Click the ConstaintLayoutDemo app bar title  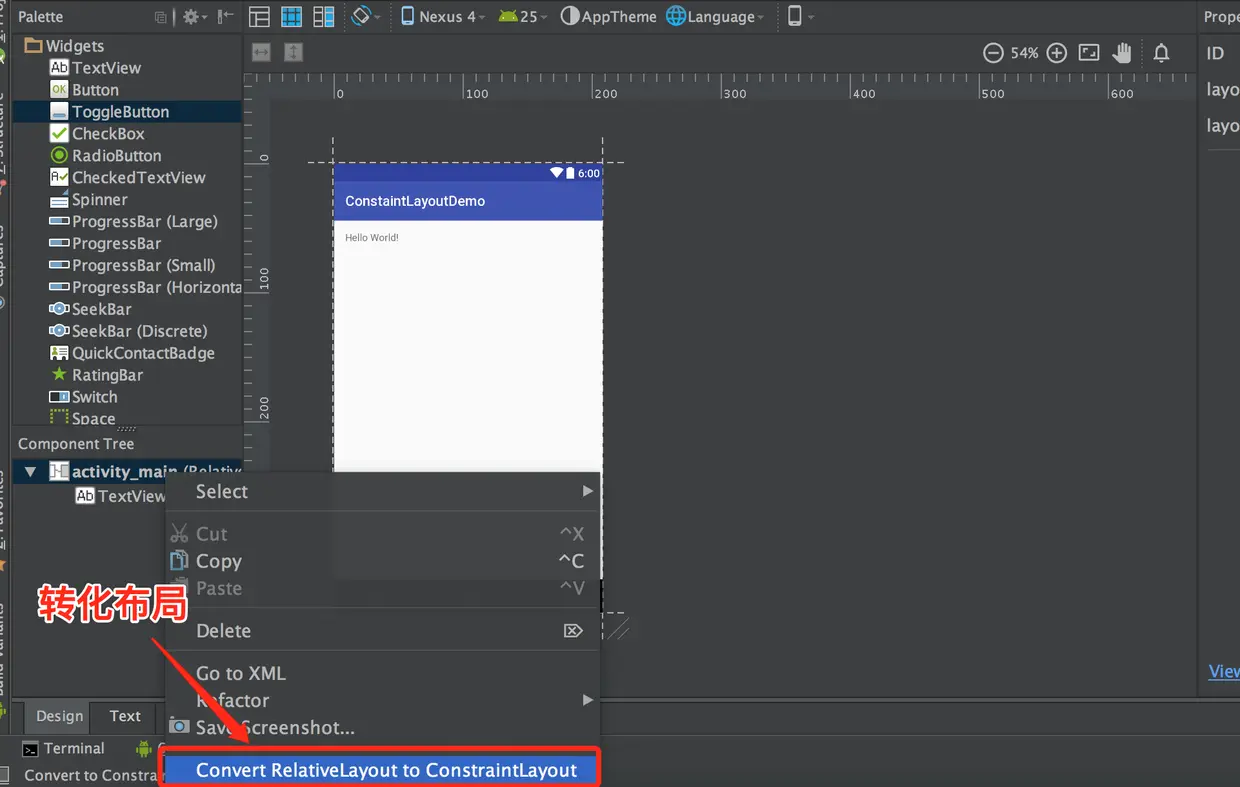point(415,201)
